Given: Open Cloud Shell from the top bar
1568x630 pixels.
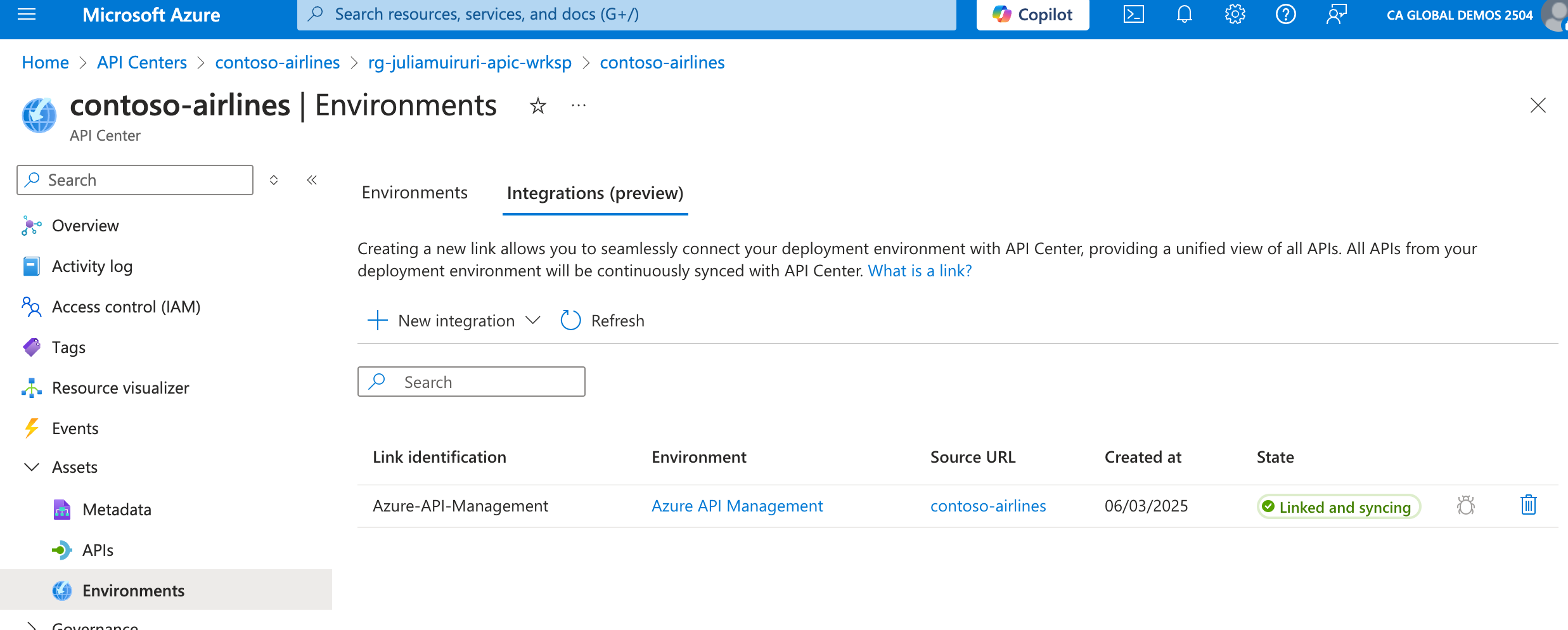Looking at the screenshot, I should coord(1133,14).
